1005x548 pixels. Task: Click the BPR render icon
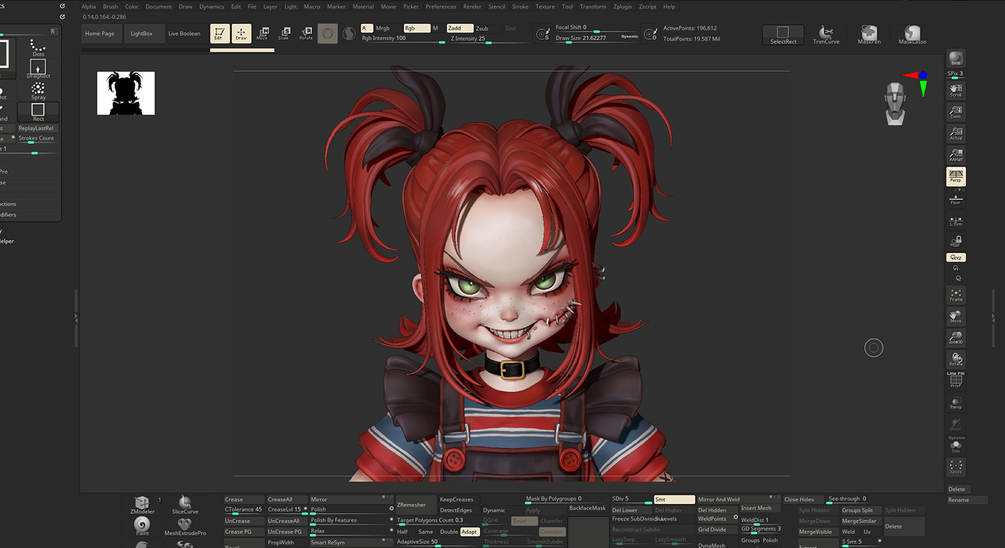click(956, 58)
